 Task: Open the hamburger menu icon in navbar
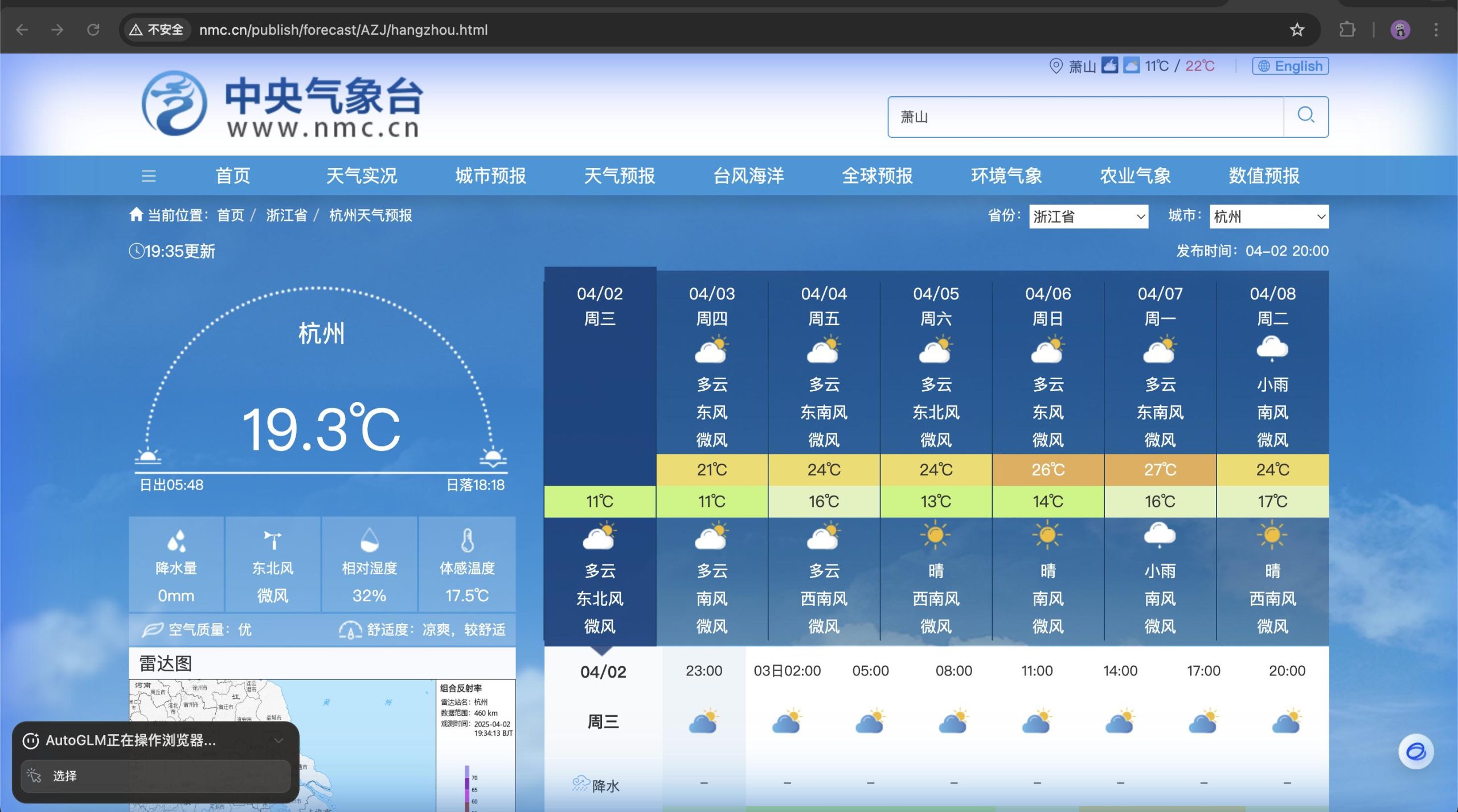(x=149, y=176)
